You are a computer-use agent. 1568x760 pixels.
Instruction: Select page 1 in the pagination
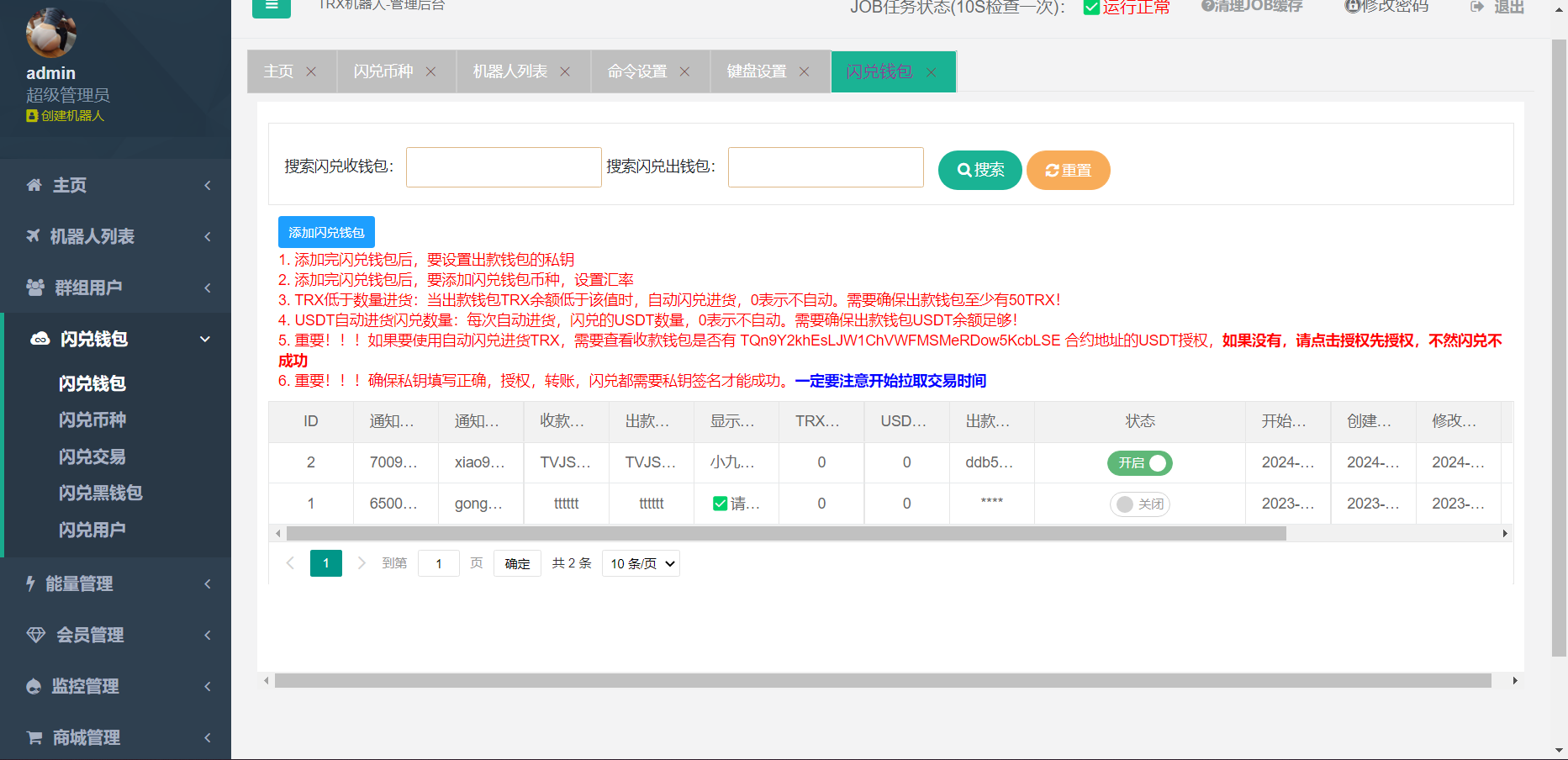tap(326, 562)
